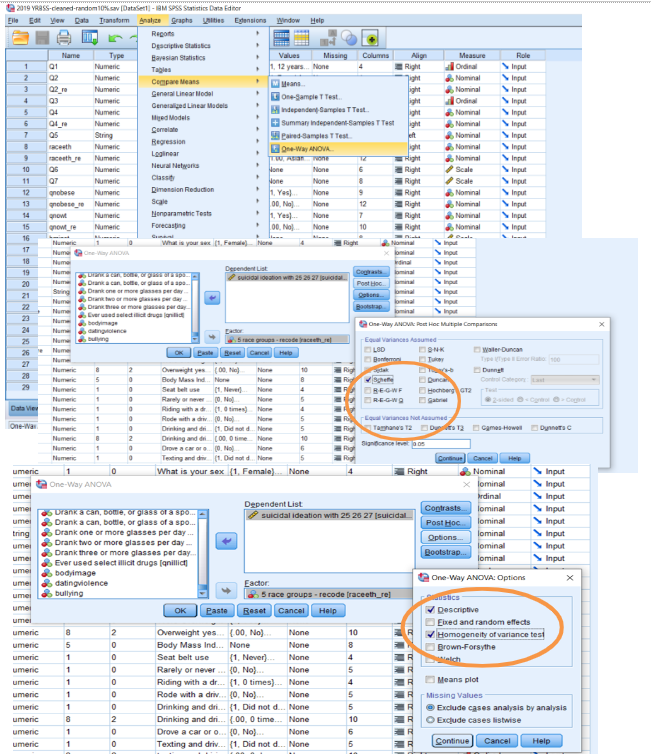Click the Print toolbar icon

[x=63, y=38]
